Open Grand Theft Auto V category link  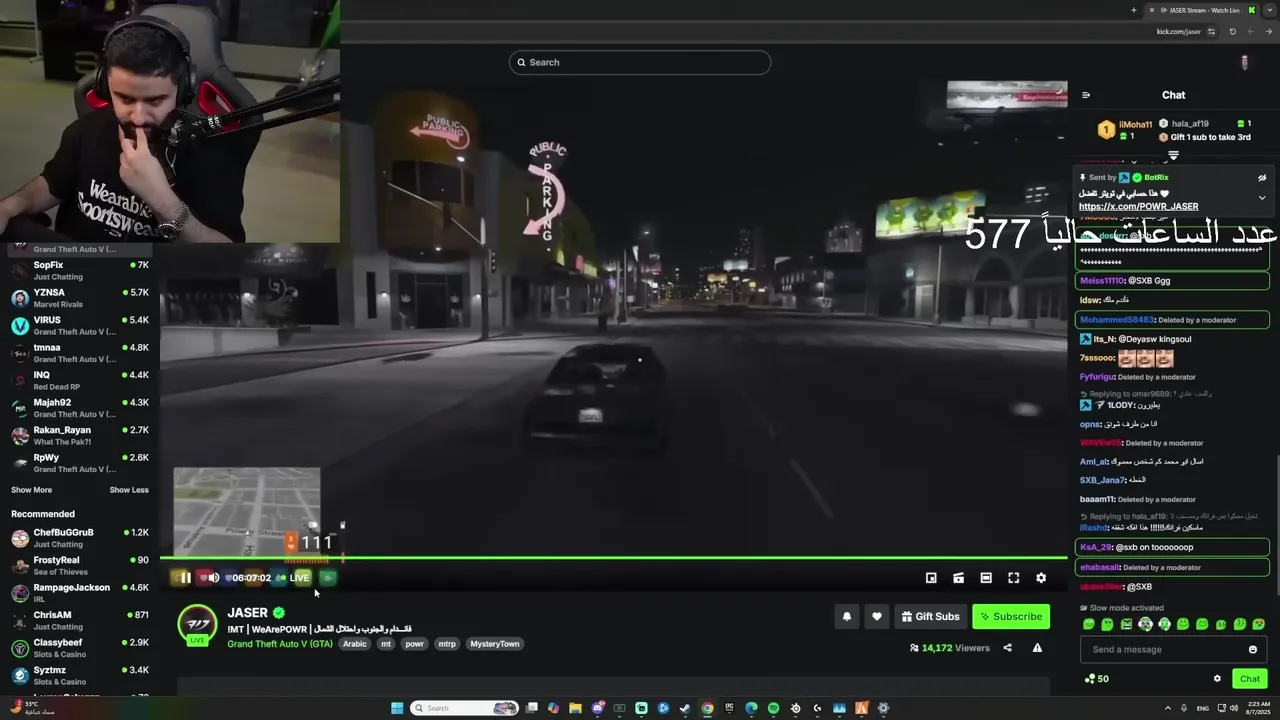click(x=280, y=644)
